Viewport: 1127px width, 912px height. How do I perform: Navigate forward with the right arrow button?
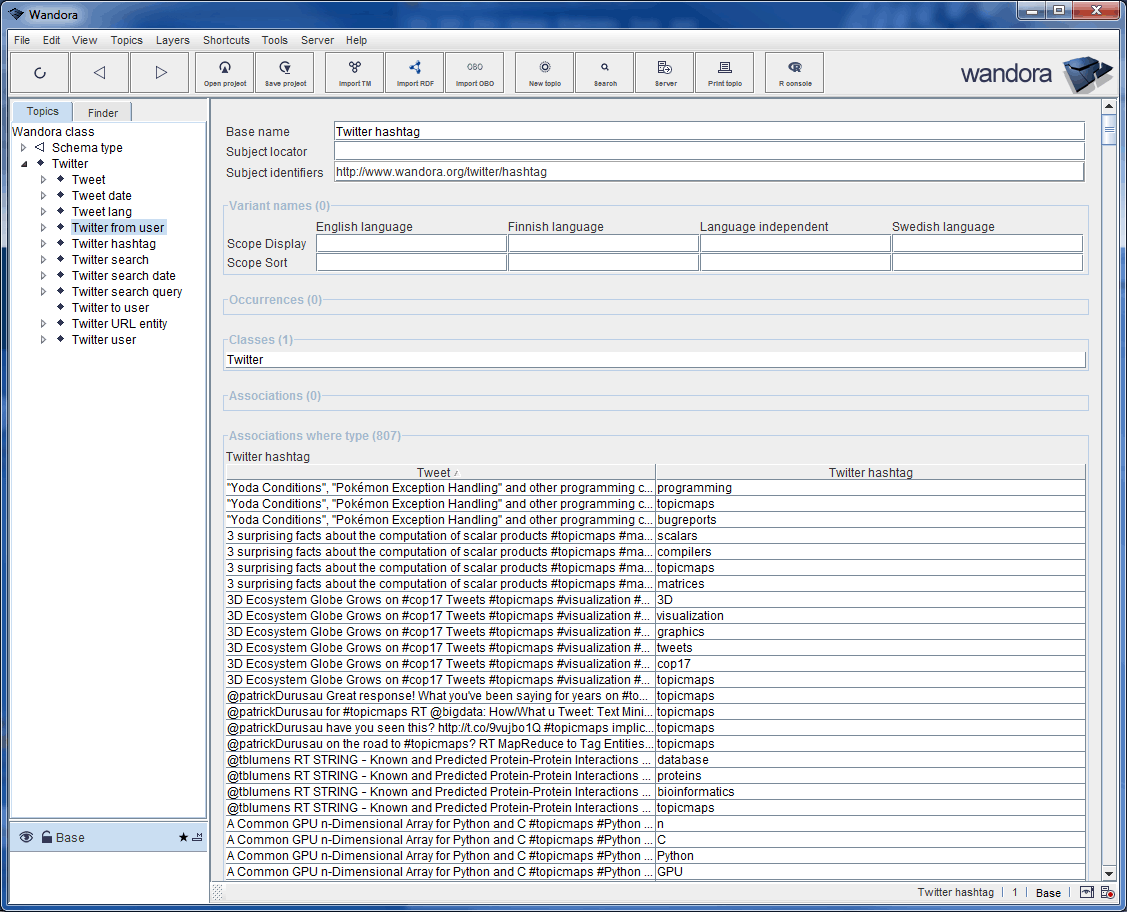click(x=161, y=72)
